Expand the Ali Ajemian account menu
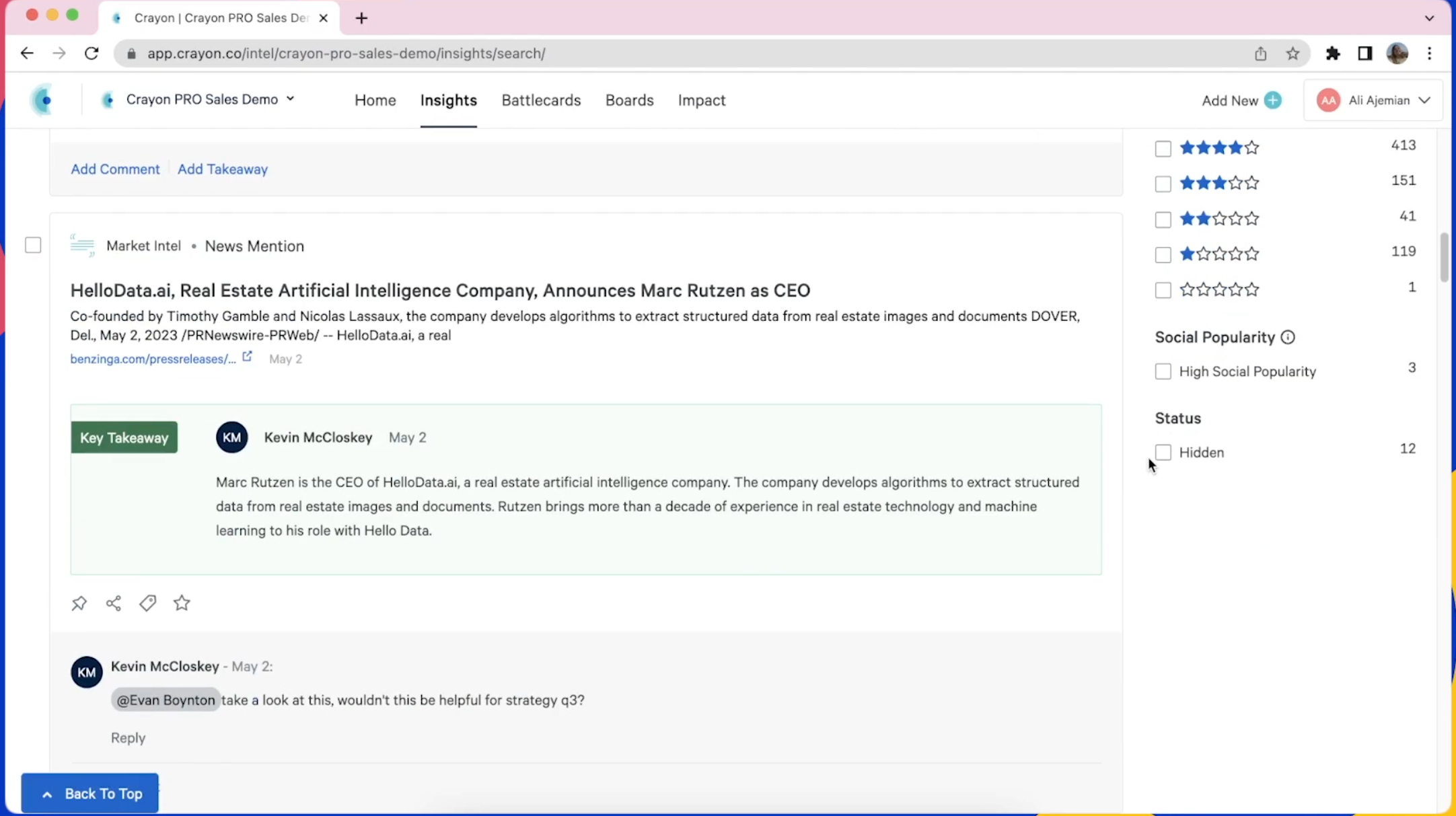This screenshot has width=1456, height=816. pyautogui.click(x=1373, y=100)
